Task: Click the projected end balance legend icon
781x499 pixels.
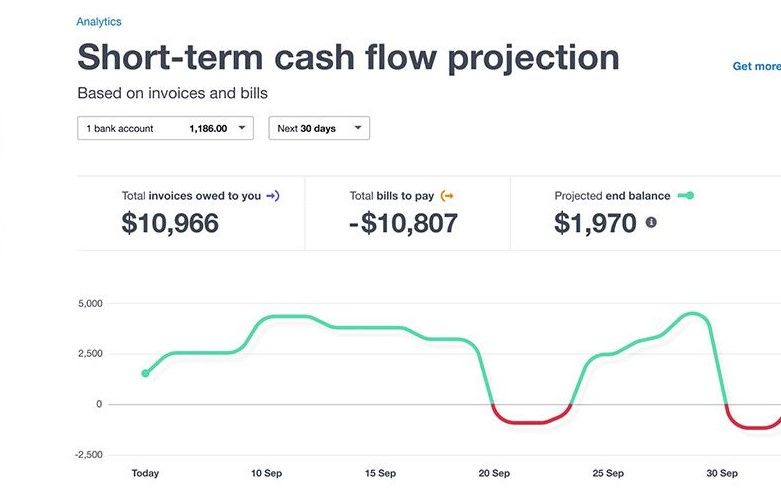Action: click(686, 196)
